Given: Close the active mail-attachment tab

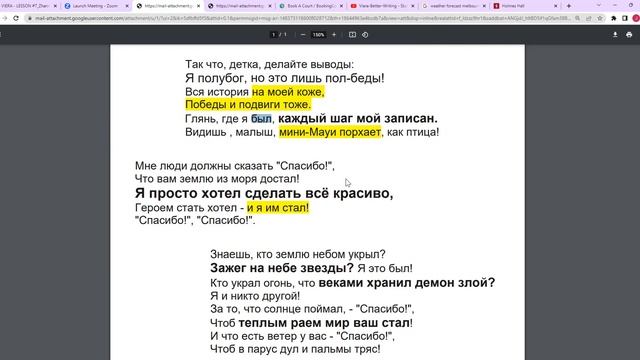Looking at the screenshot, I should [198, 6].
